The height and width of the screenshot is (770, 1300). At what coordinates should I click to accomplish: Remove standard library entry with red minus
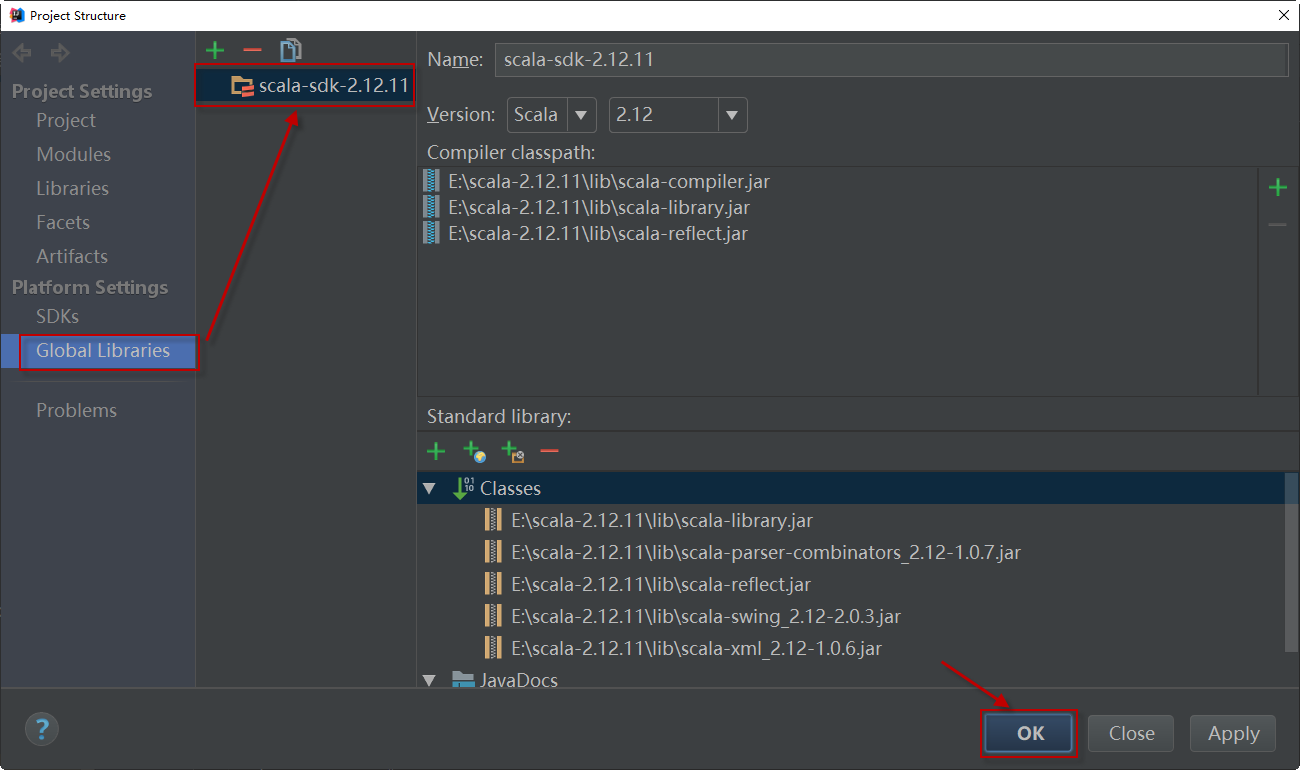[x=549, y=451]
